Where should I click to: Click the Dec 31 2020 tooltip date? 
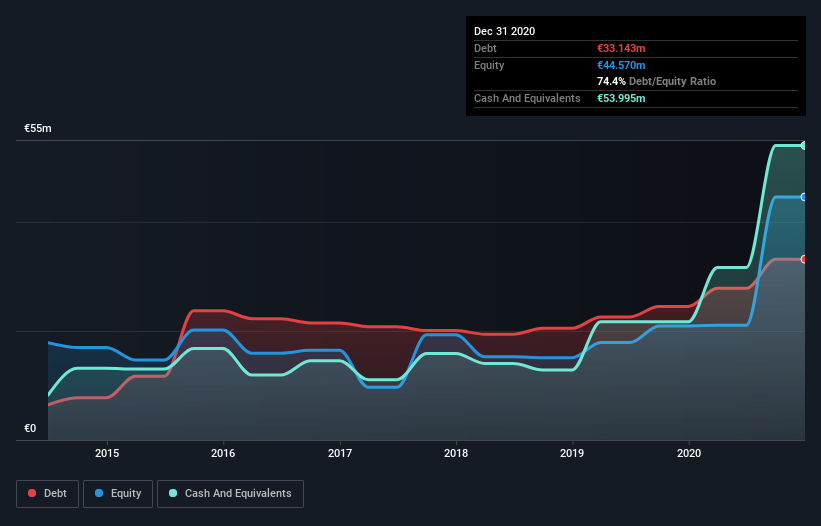[x=505, y=31]
